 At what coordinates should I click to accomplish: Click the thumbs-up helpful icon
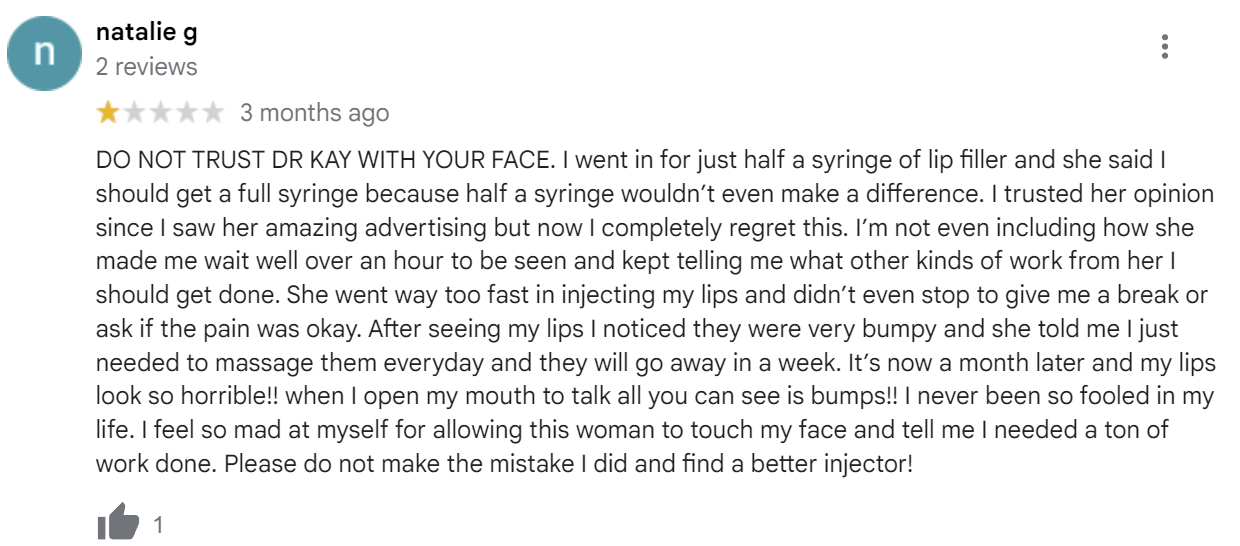point(117,524)
